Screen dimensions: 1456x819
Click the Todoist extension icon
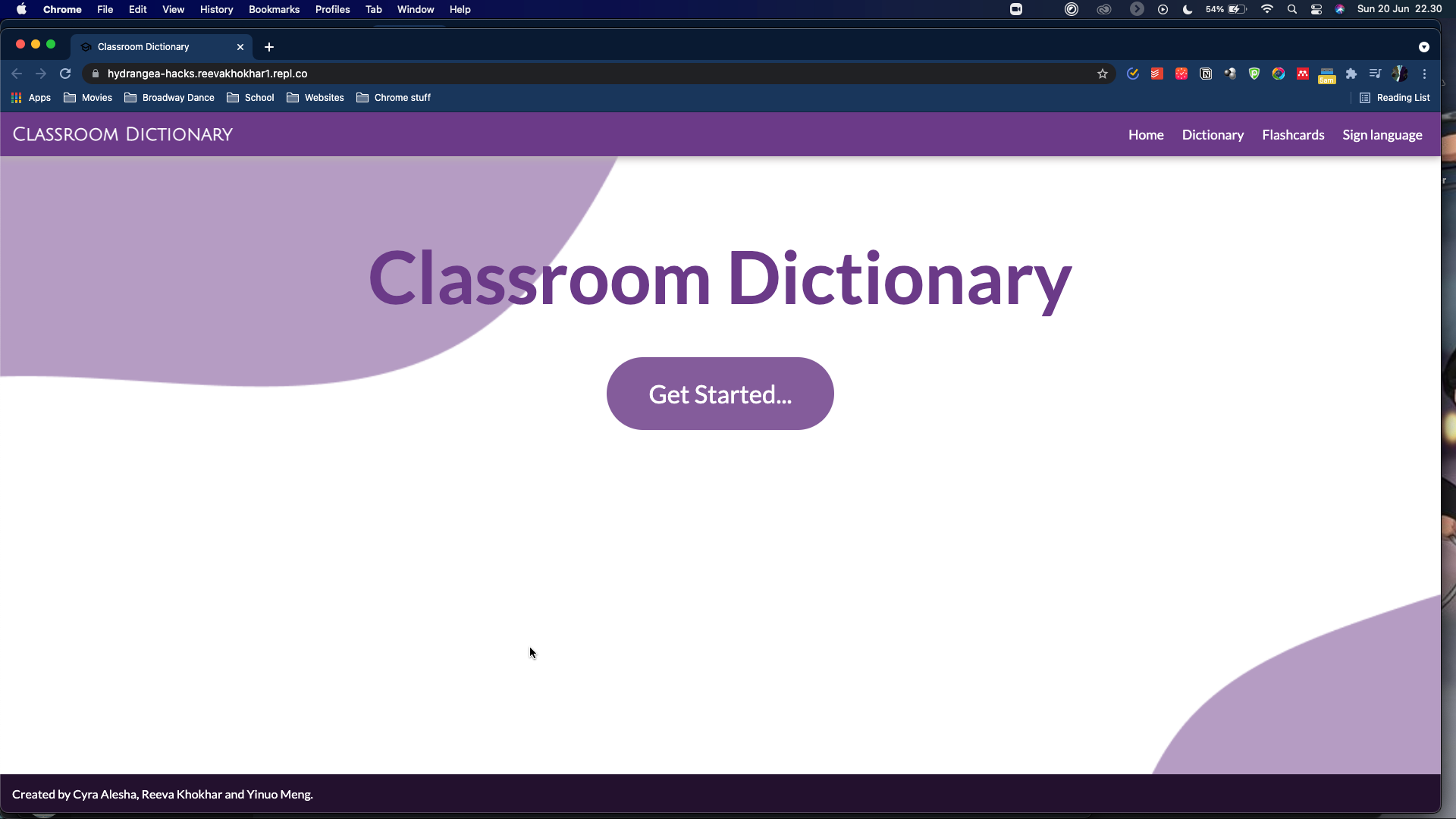1156,74
